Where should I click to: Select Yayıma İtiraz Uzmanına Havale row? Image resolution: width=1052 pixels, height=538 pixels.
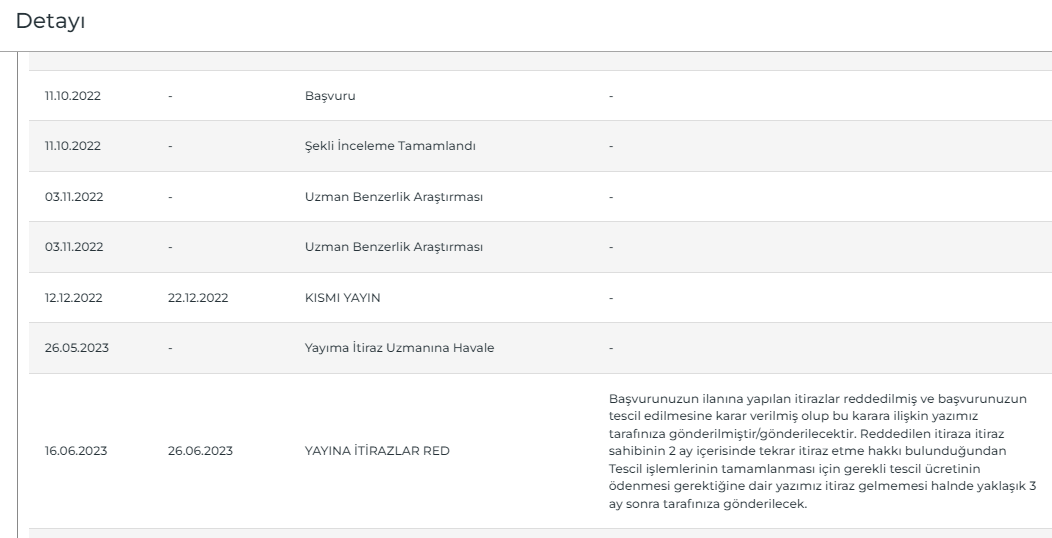399,348
